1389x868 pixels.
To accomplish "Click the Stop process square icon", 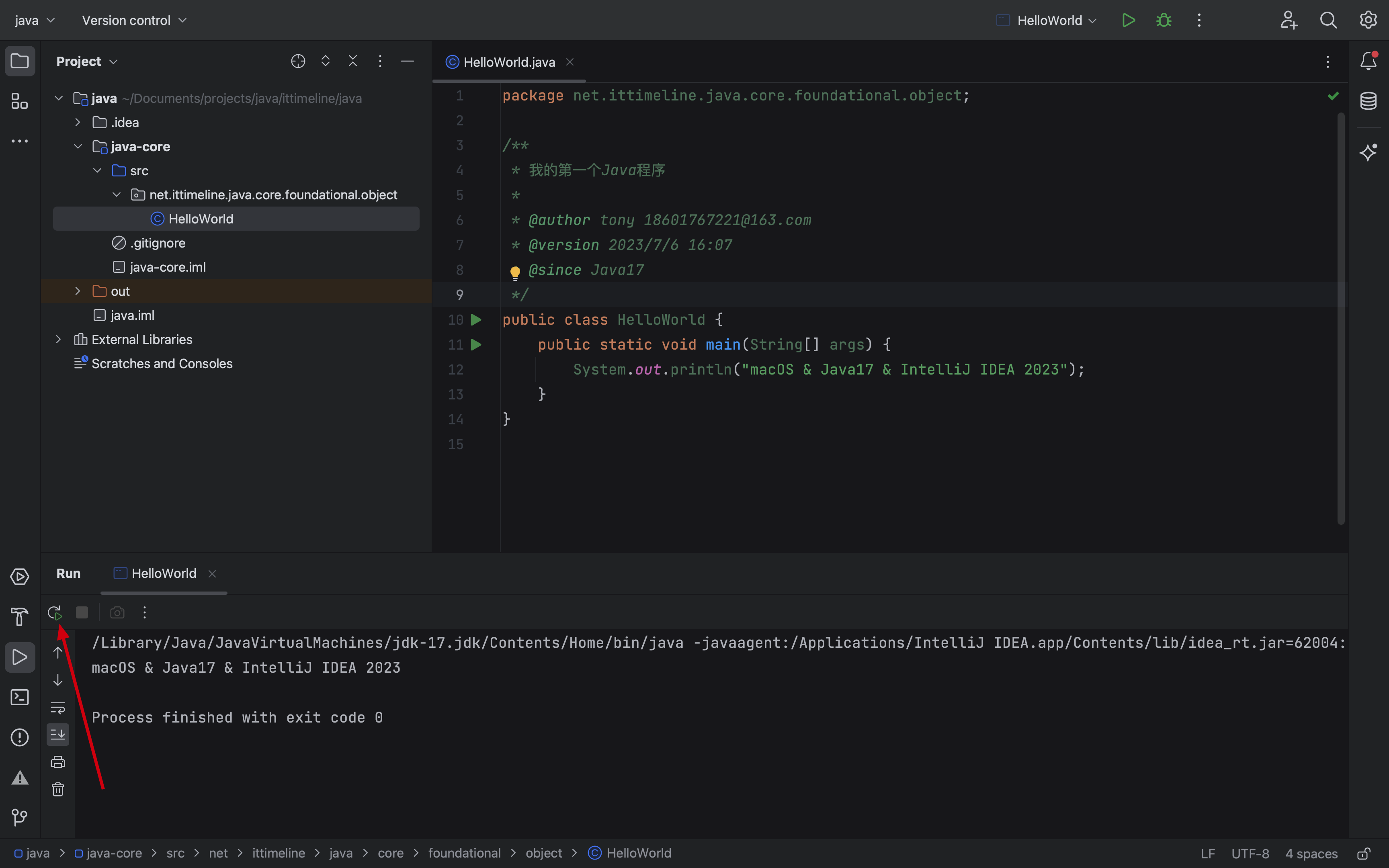I will coord(82,612).
